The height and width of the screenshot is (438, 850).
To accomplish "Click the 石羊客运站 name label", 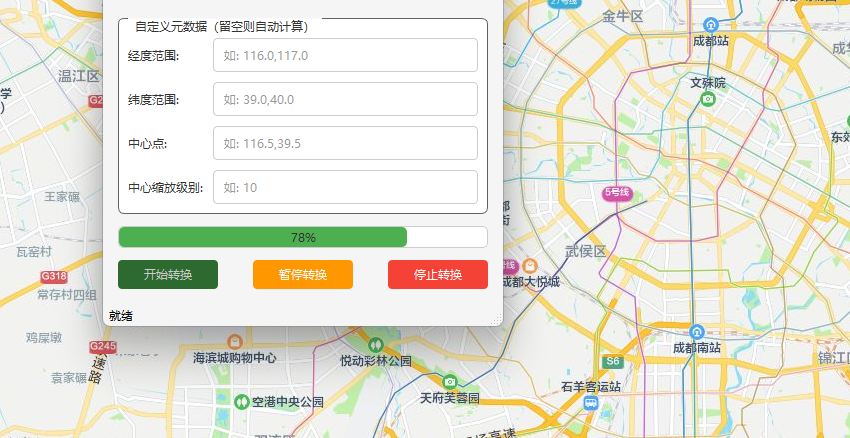I will point(591,387).
